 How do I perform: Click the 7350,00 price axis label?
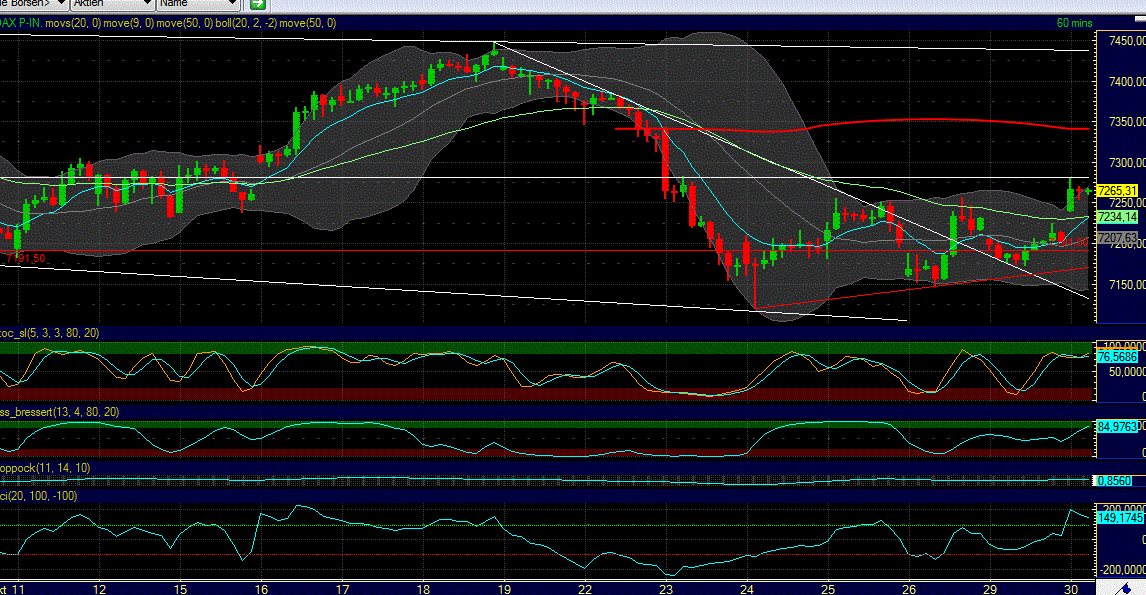[1127, 122]
